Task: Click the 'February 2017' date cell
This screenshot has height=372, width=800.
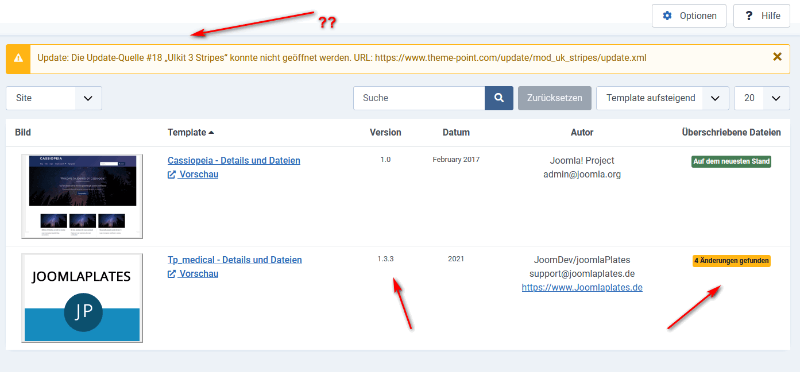Action: pos(456,159)
